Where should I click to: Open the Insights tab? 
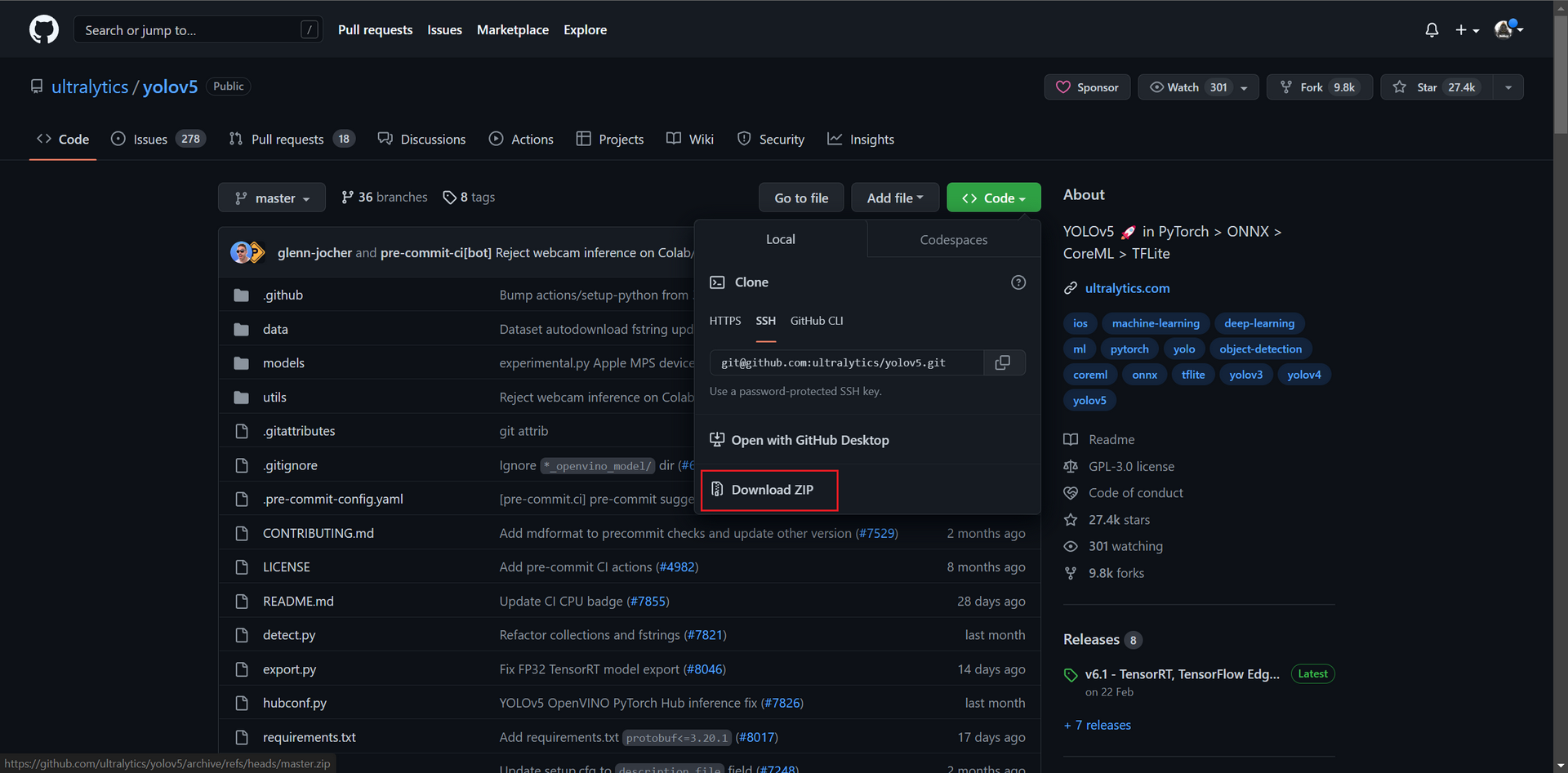(x=861, y=140)
